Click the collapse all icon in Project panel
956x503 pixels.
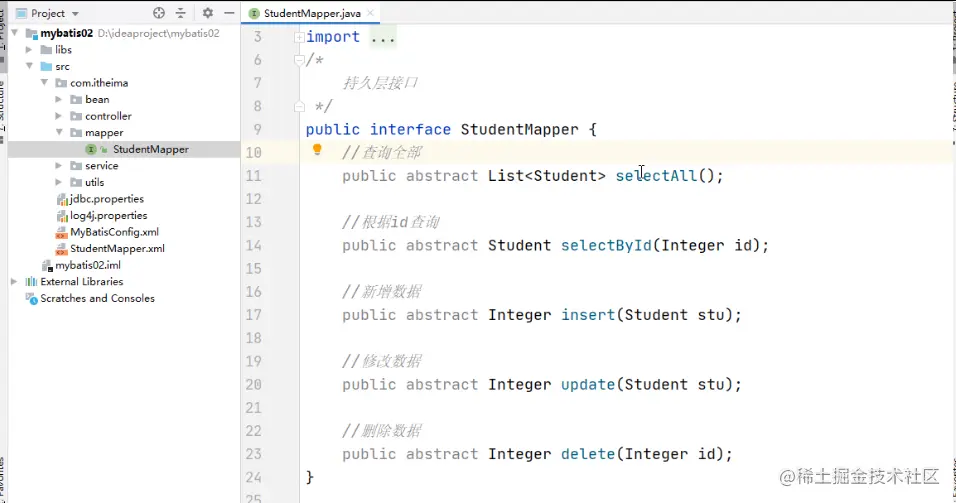pos(180,13)
